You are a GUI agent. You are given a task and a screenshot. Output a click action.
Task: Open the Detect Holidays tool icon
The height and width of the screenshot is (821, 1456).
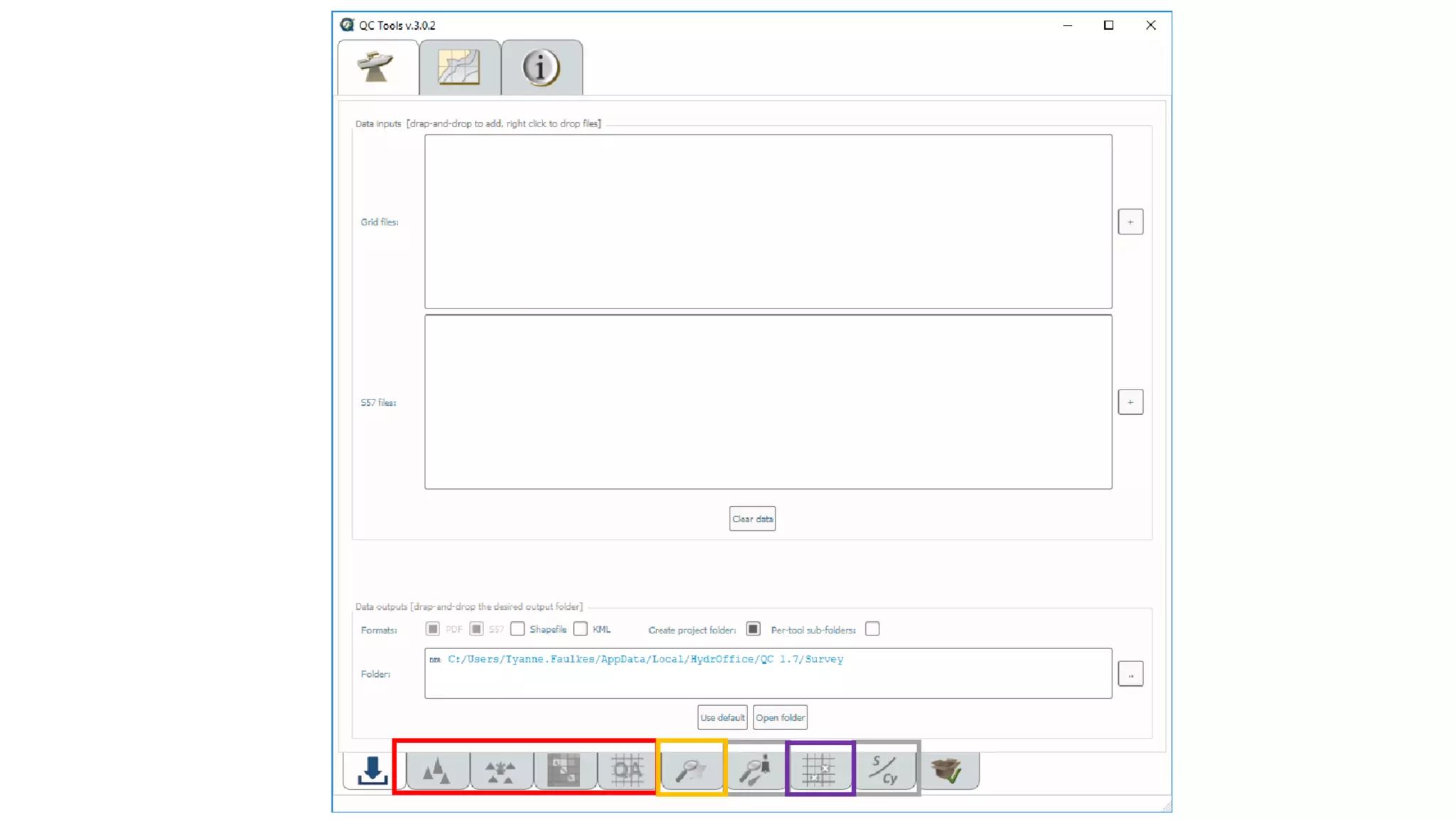(x=564, y=771)
